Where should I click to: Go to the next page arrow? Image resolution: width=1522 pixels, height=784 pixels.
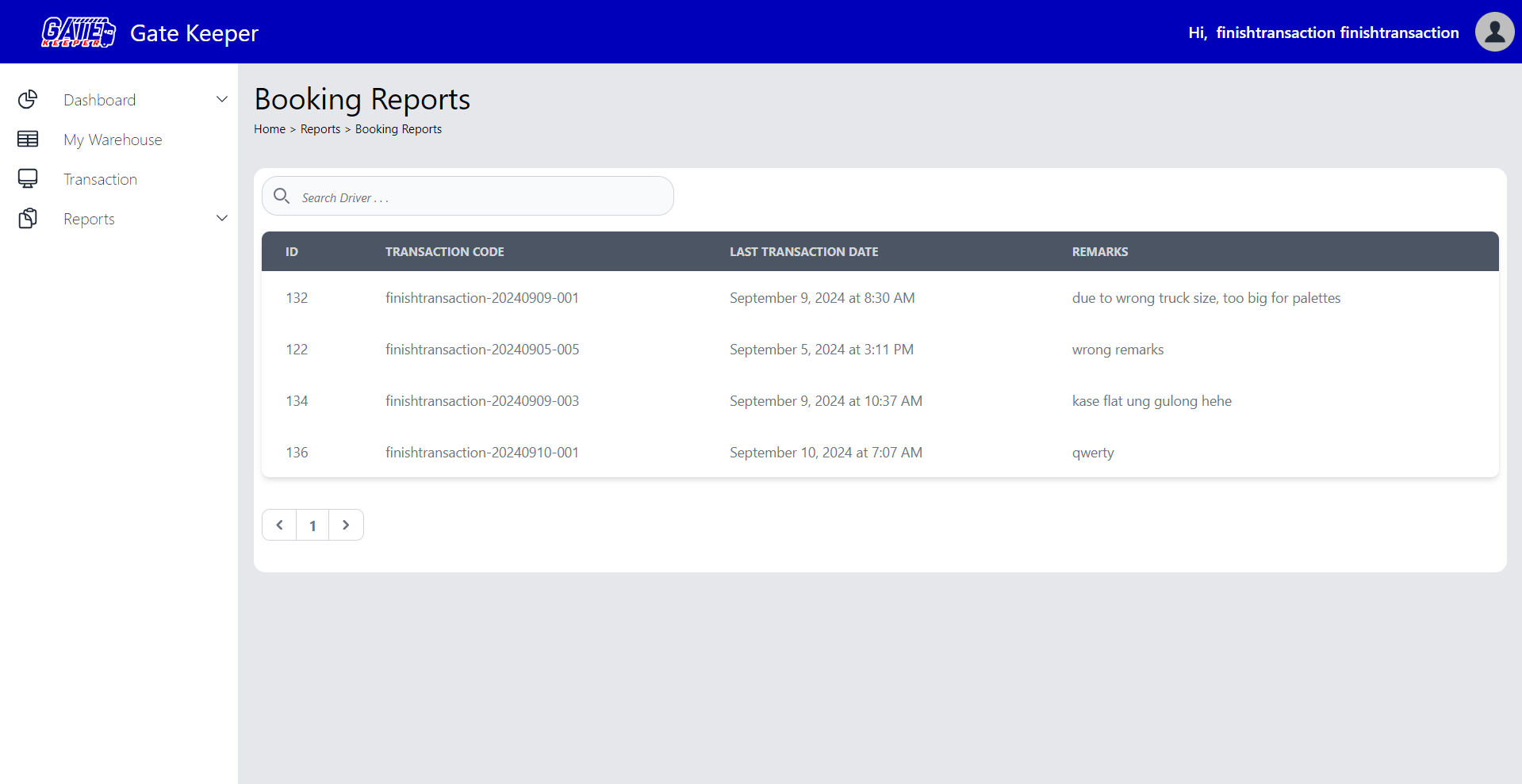(x=346, y=525)
